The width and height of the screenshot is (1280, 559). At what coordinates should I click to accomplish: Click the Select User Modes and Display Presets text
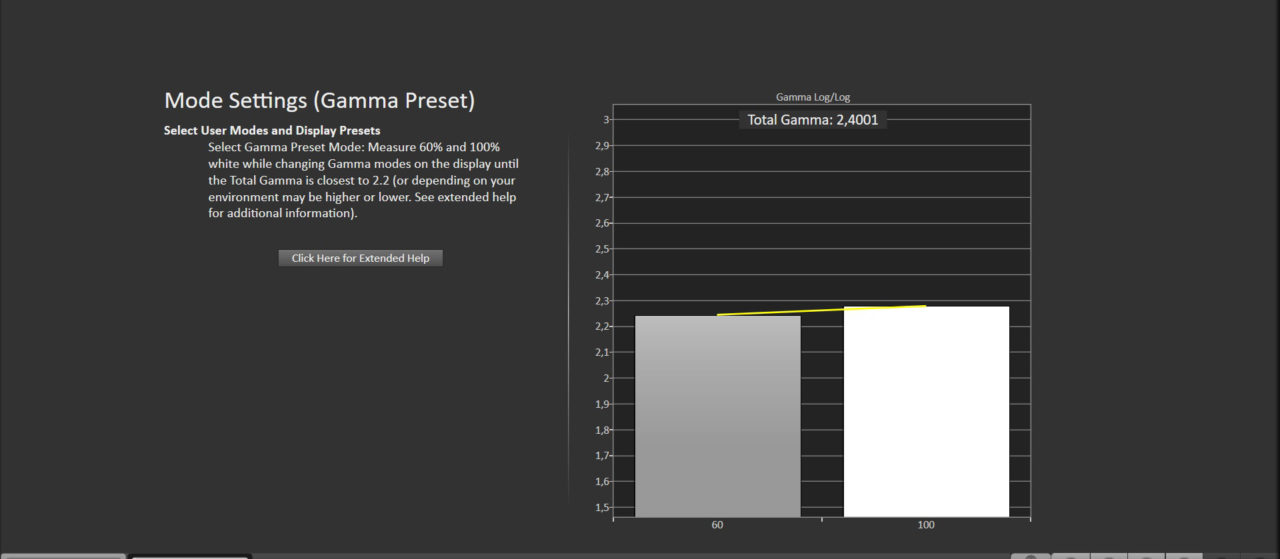272,131
